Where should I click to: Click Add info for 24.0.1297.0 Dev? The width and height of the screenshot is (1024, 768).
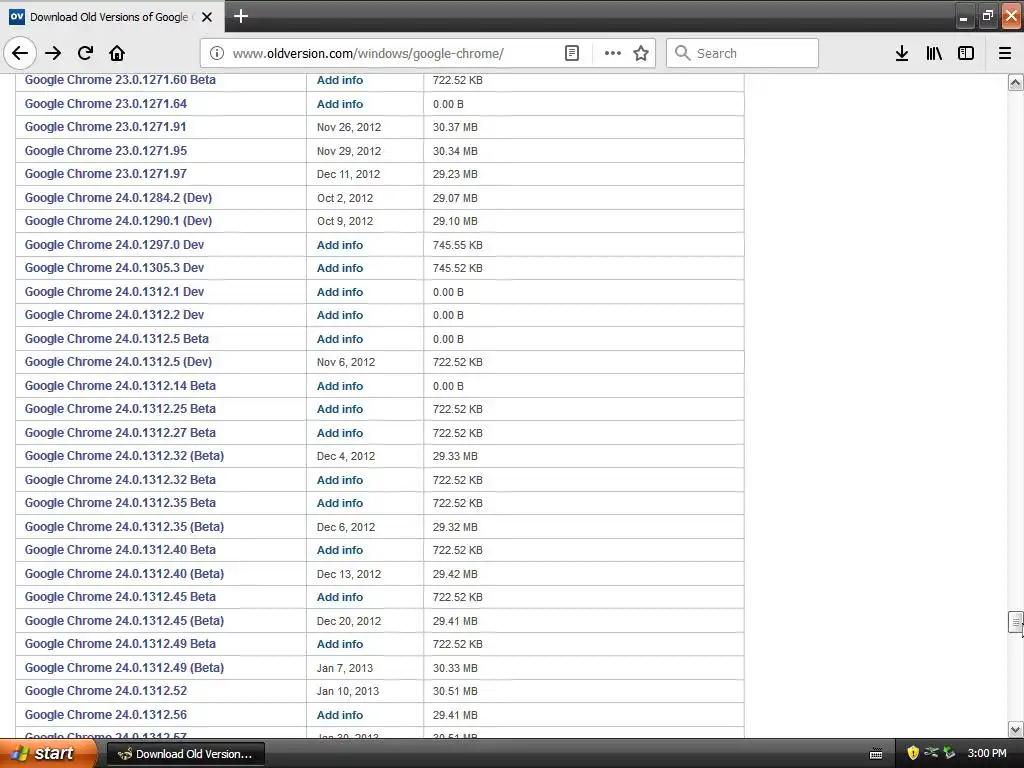click(340, 245)
